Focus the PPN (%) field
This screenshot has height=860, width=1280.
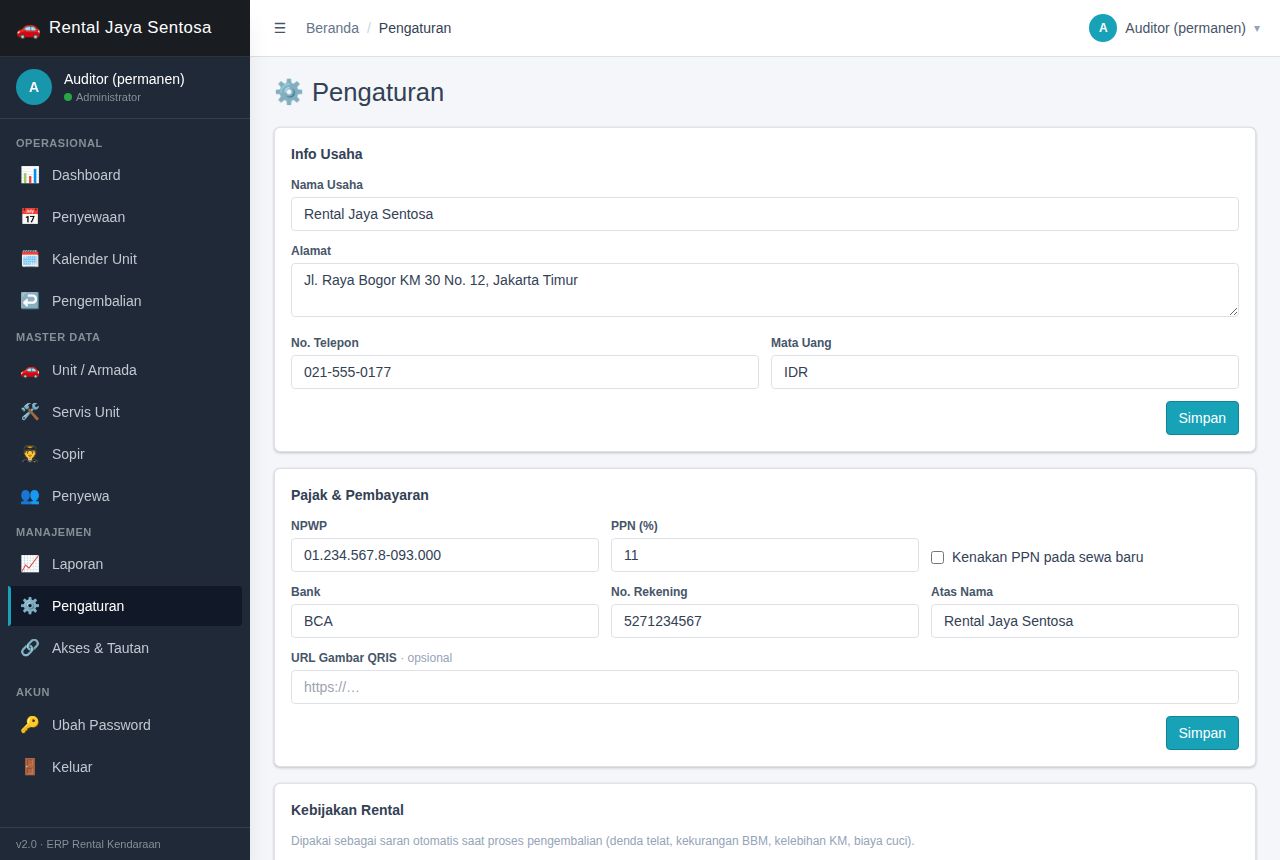(765, 555)
